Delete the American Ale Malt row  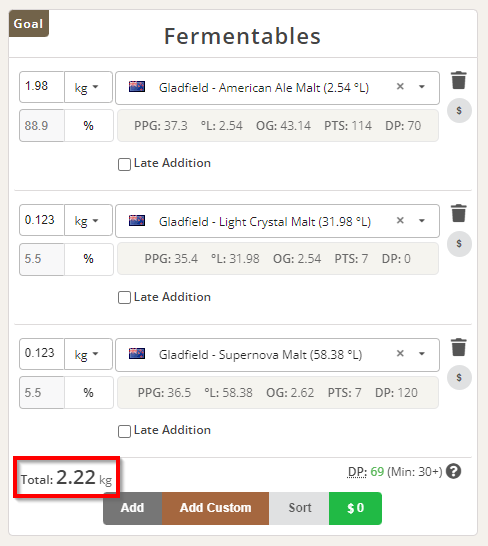click(x=458, y=80)
